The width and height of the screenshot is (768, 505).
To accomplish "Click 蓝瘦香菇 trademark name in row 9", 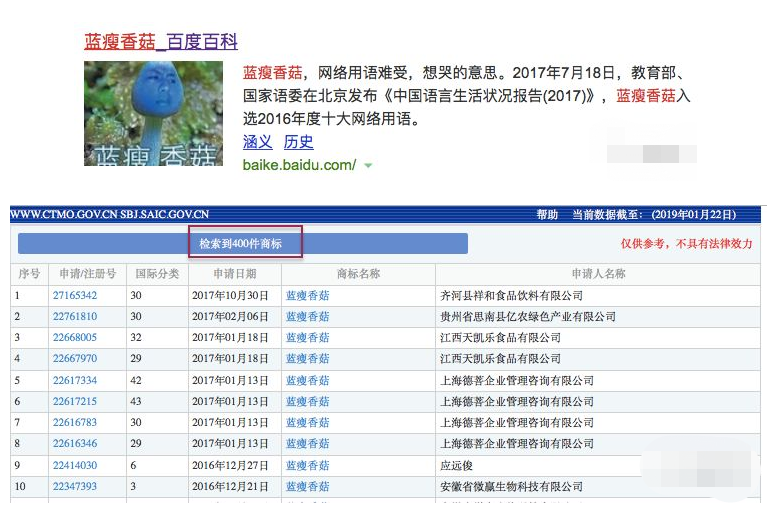I will tap(307, 465).
